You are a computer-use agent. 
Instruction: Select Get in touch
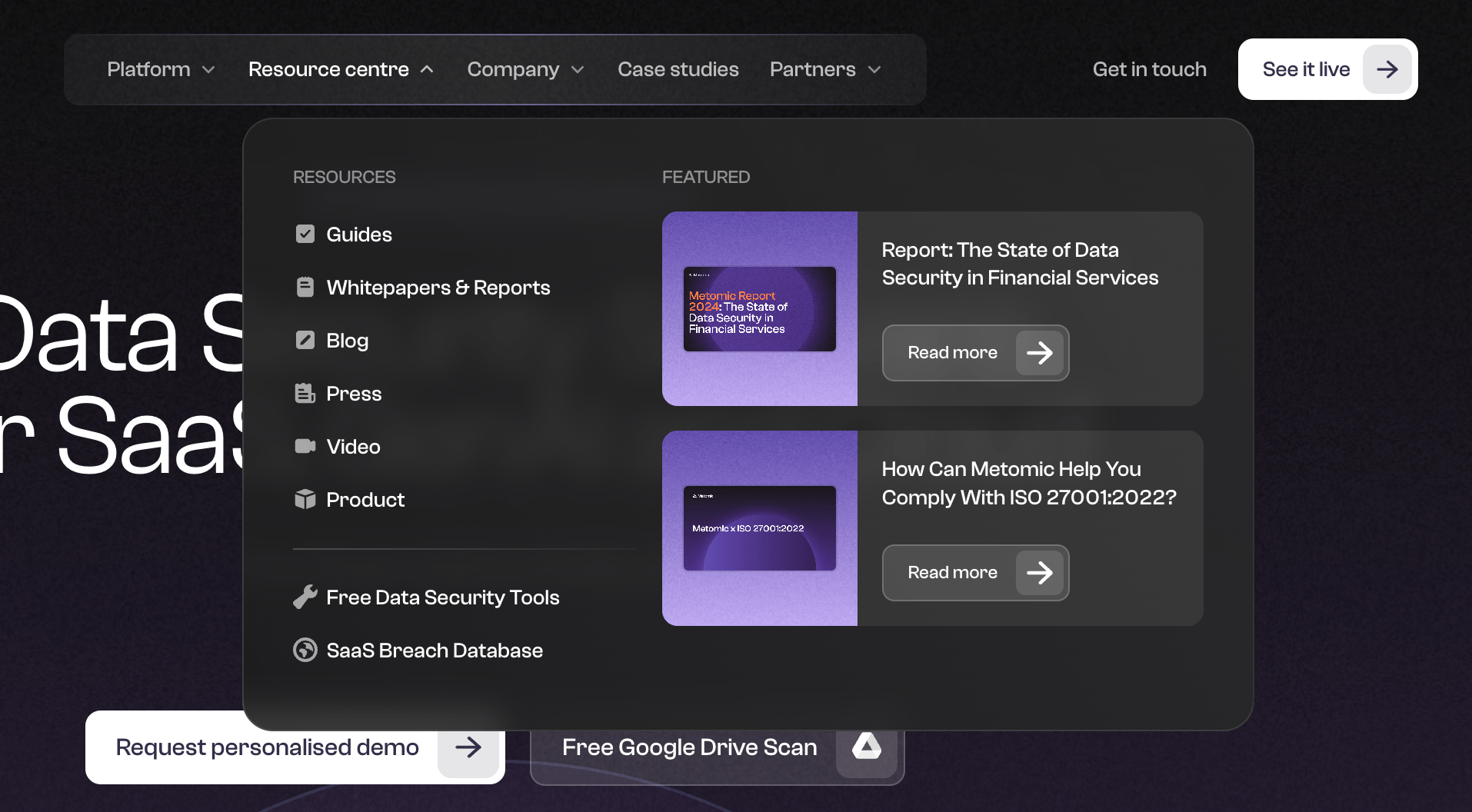point(1149,69)
